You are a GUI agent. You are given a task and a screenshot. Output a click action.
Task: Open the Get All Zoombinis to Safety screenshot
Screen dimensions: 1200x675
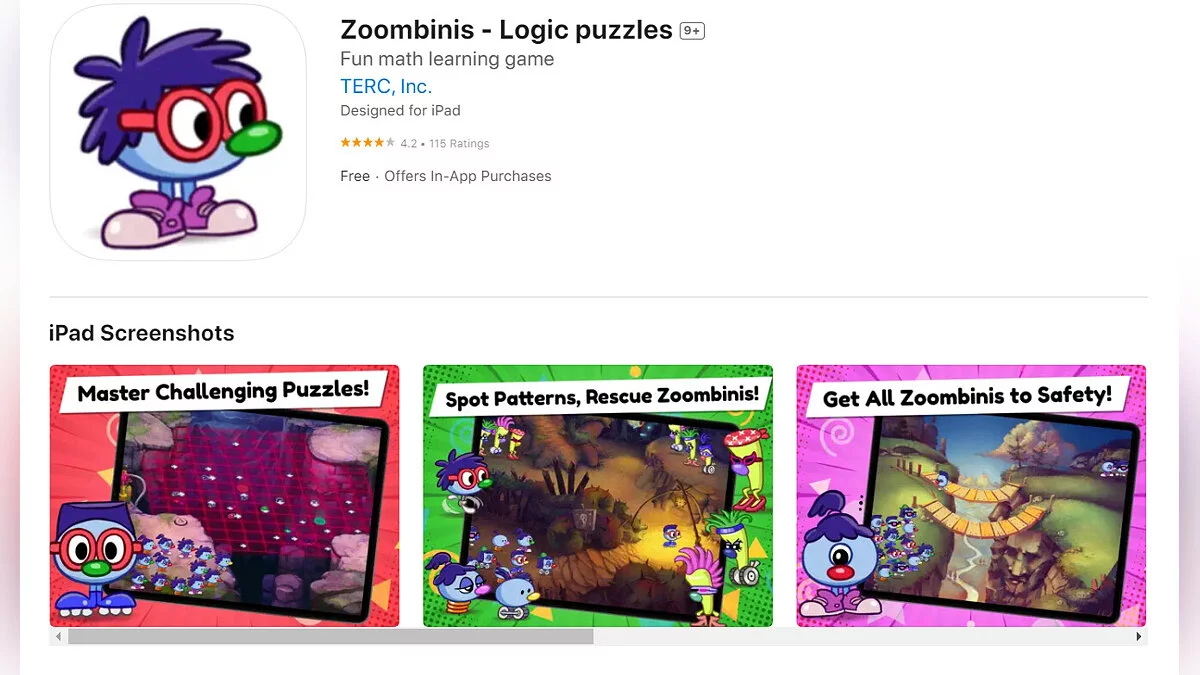(971, 496)
